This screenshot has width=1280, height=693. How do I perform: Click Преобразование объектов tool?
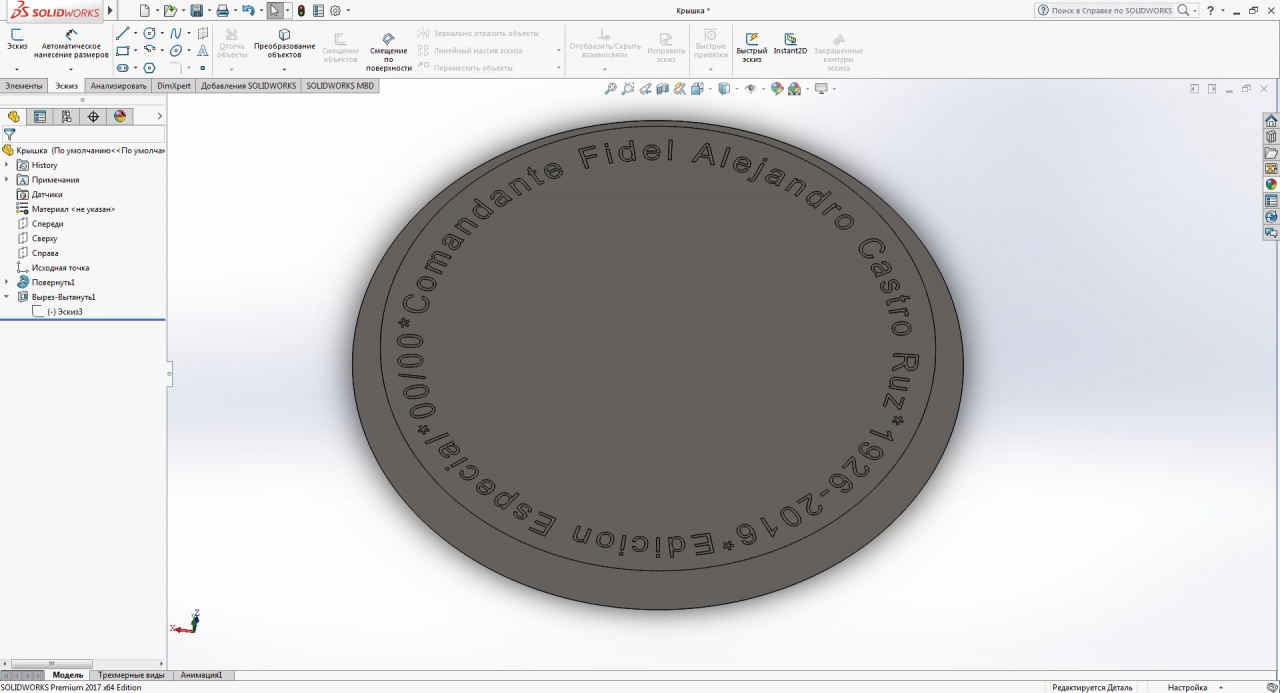tap(284, 43)
